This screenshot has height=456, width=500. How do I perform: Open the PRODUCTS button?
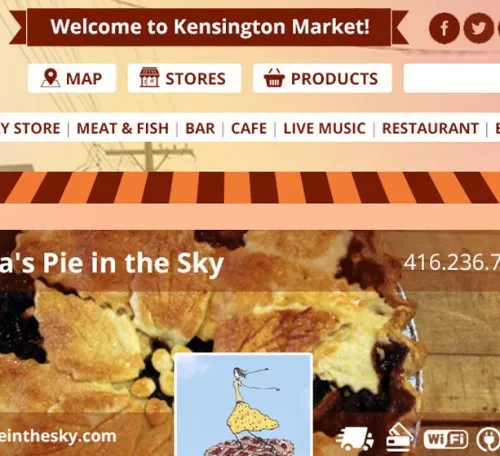[x=322, y=78]
